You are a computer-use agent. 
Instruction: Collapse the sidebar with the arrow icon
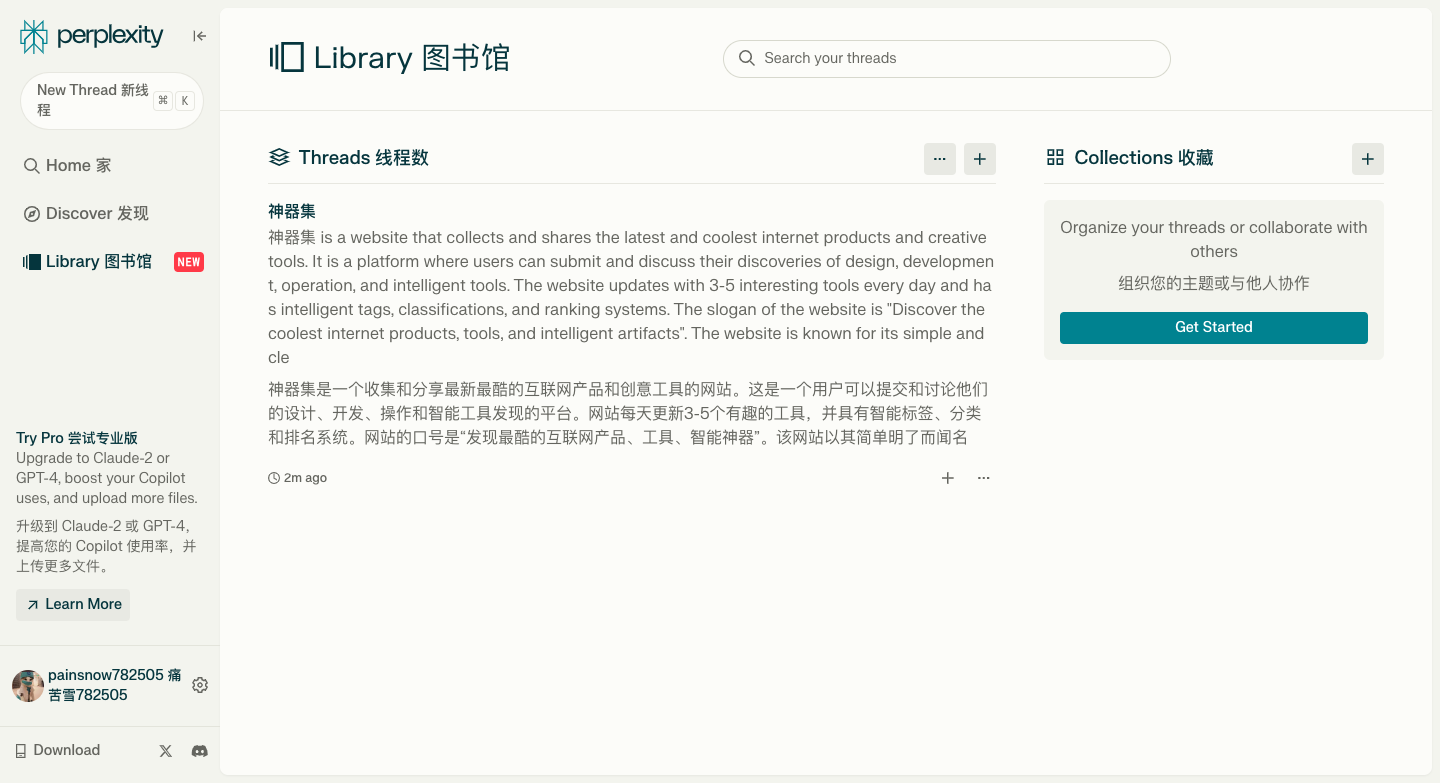coord(199,36)
